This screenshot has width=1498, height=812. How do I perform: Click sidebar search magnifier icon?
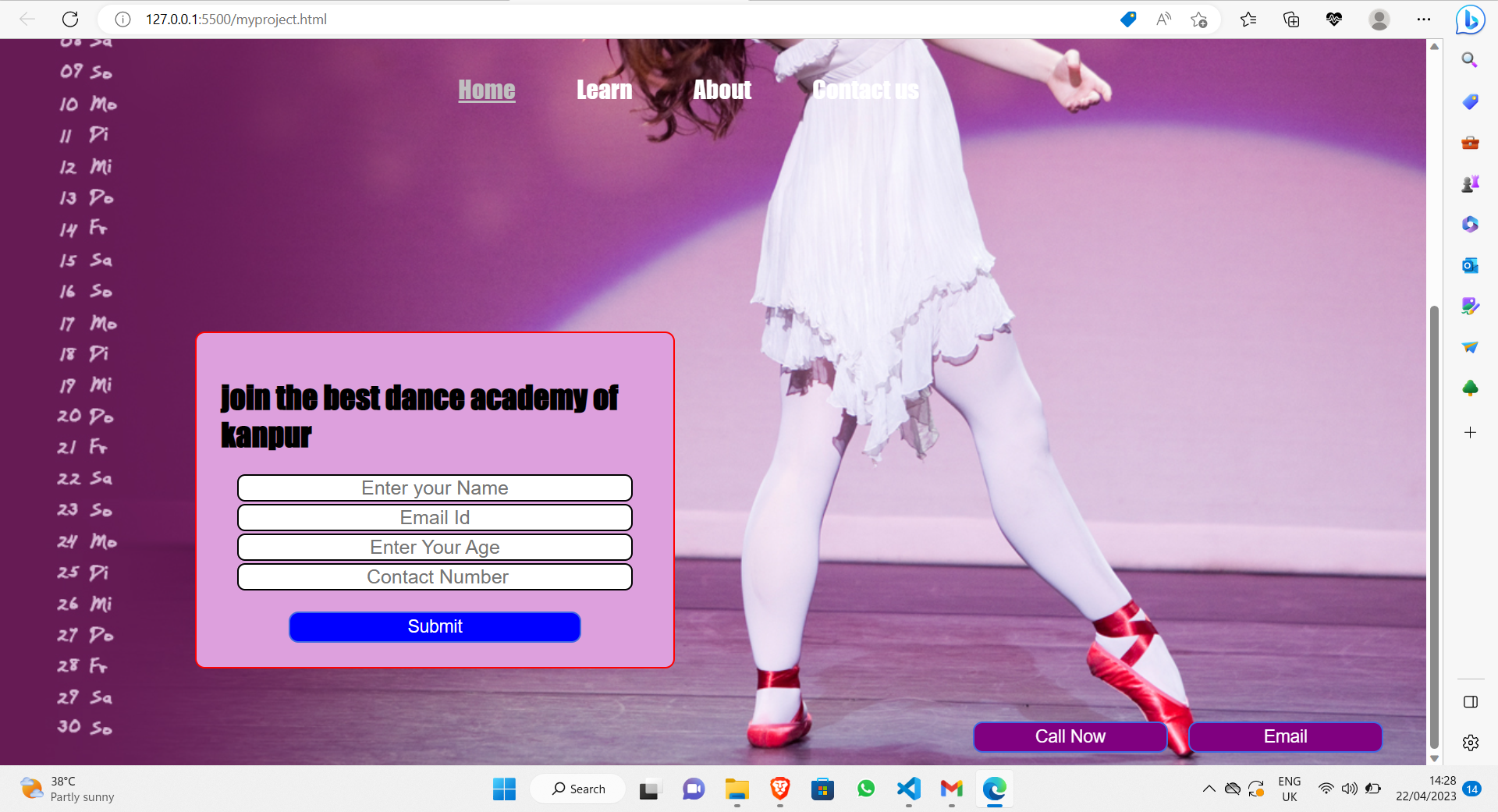click(x=1470, y=60)
